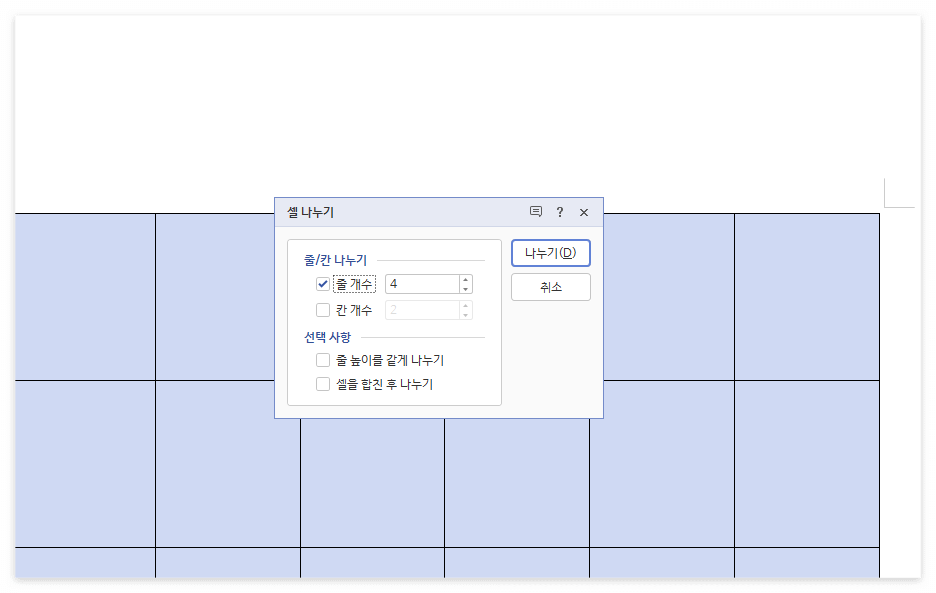Viewport: 936px width, 593px height.
Task: Enable the 칸 개수 checkbox
Action: tap(323, 310)
